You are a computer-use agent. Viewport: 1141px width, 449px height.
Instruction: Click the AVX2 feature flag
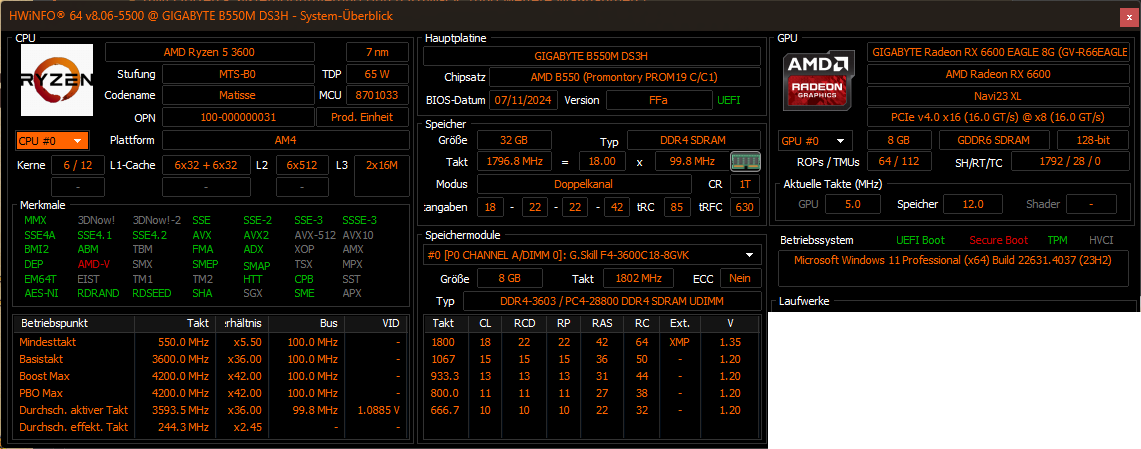[x=256, y=235]
